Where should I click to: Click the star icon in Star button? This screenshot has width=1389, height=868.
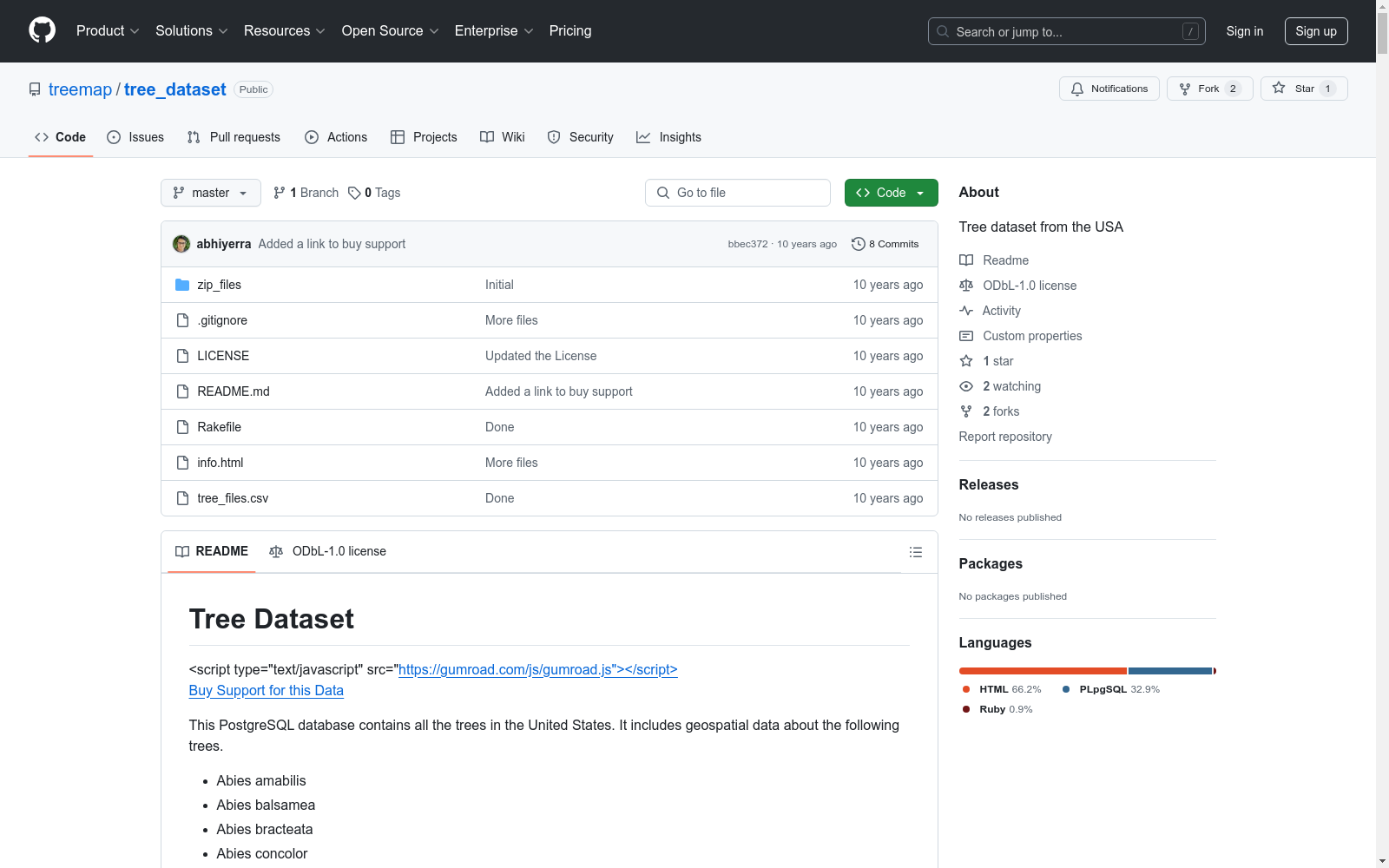[1279, 88]
